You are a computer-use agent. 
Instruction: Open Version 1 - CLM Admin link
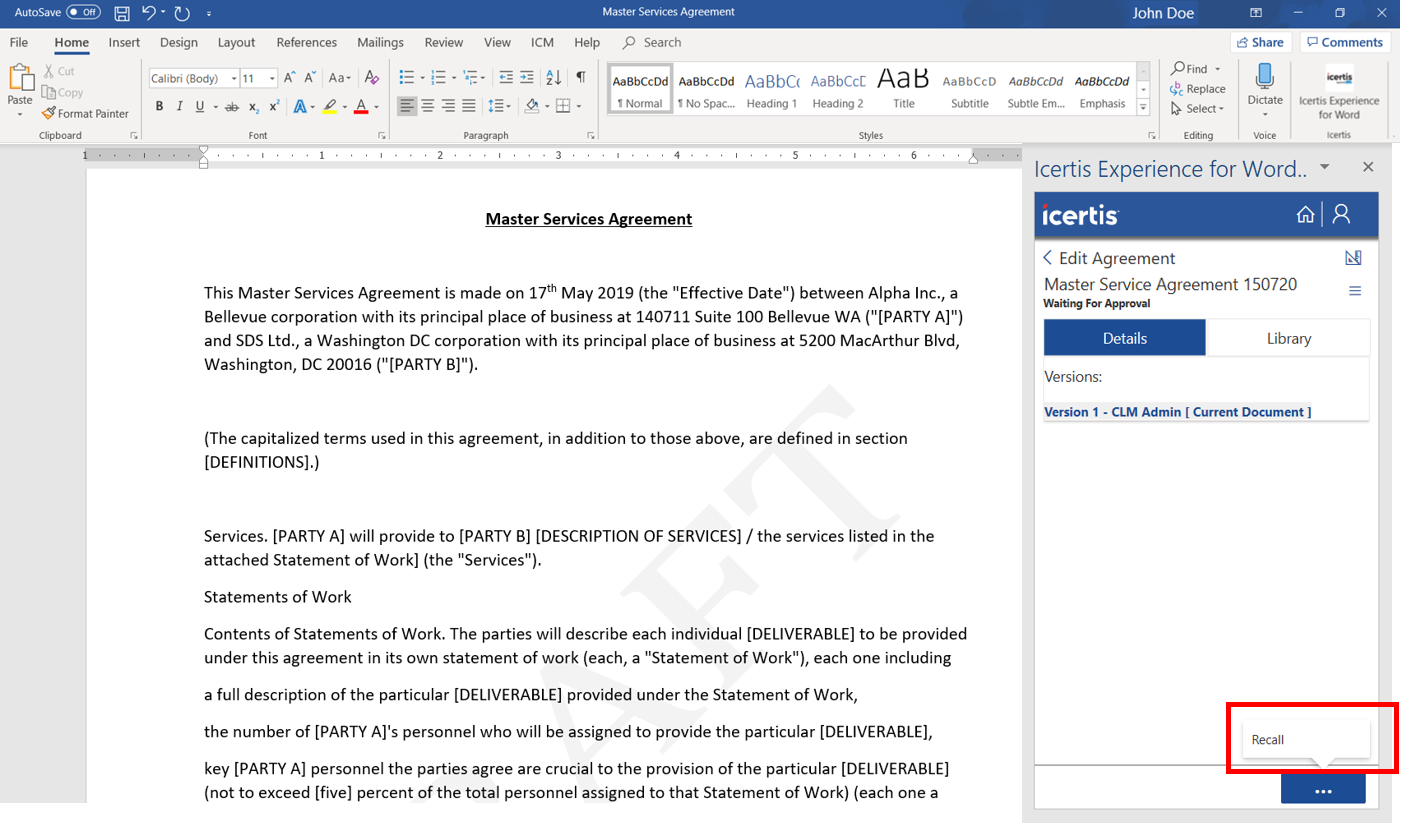[x=1177, y=412]
